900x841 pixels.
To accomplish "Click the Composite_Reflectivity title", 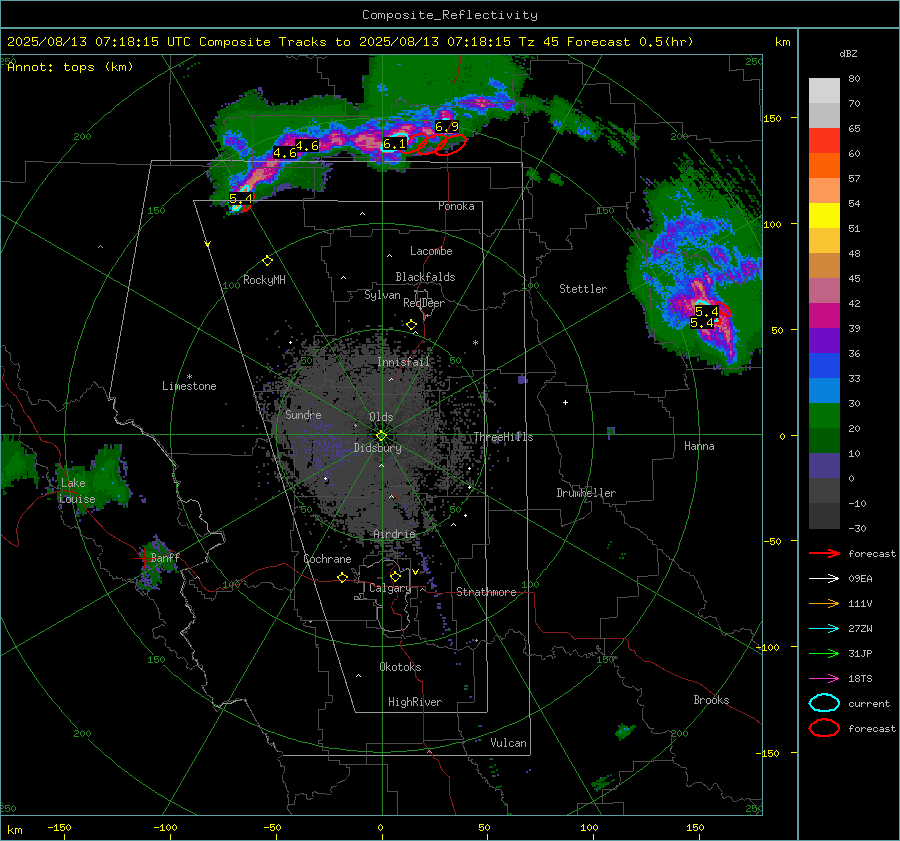I will 450,15.
